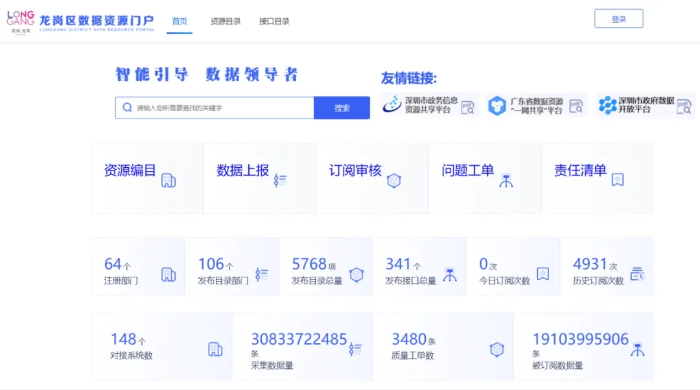
Task: Click the 广东省数据资源 cube logo icon
Action: (497, 106)
